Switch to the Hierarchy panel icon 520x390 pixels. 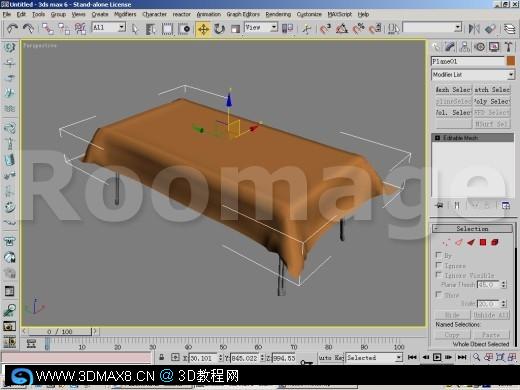pos(465,47)
